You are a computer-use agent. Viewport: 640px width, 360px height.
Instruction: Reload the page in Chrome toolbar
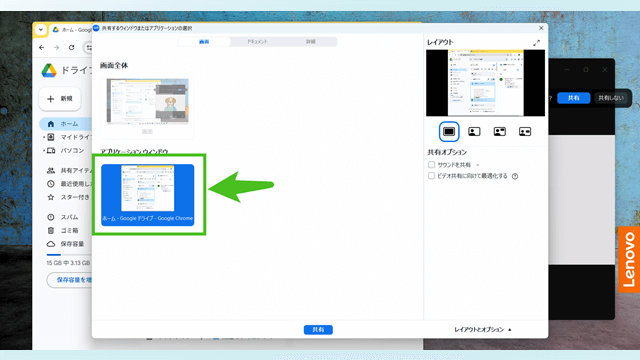71,47
